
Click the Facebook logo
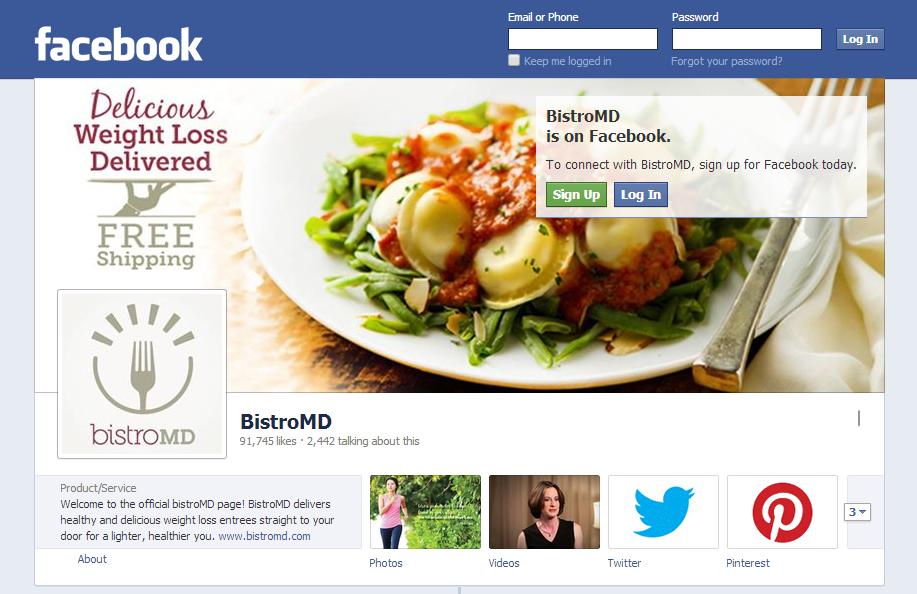tap(119, 44)
